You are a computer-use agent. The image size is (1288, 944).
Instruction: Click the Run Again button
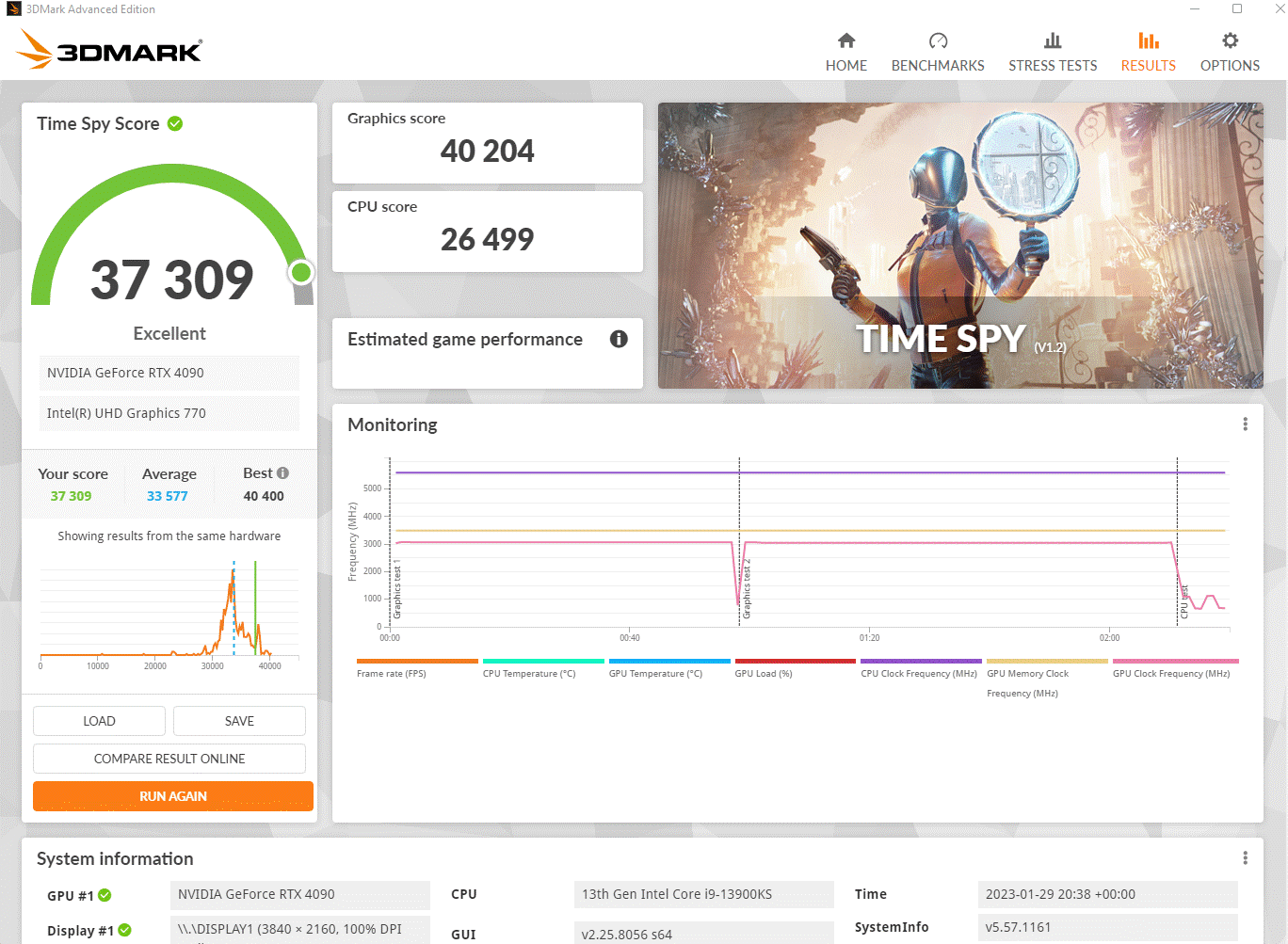173,796
